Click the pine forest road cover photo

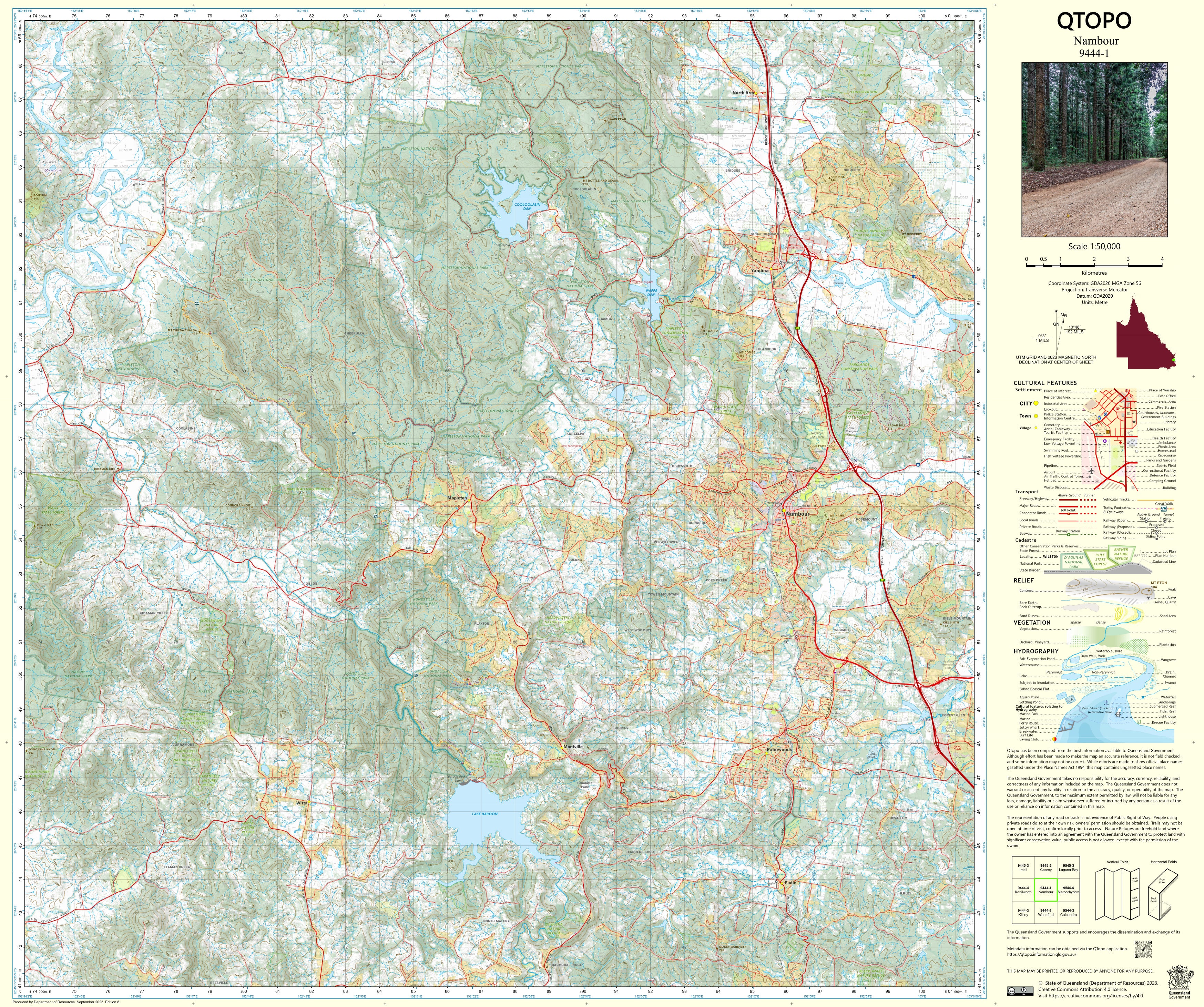(1094, 150)
